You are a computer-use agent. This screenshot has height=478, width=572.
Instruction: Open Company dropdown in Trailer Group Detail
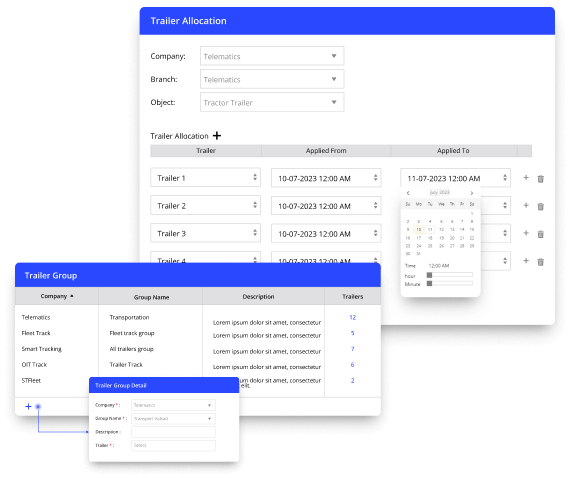173,405
